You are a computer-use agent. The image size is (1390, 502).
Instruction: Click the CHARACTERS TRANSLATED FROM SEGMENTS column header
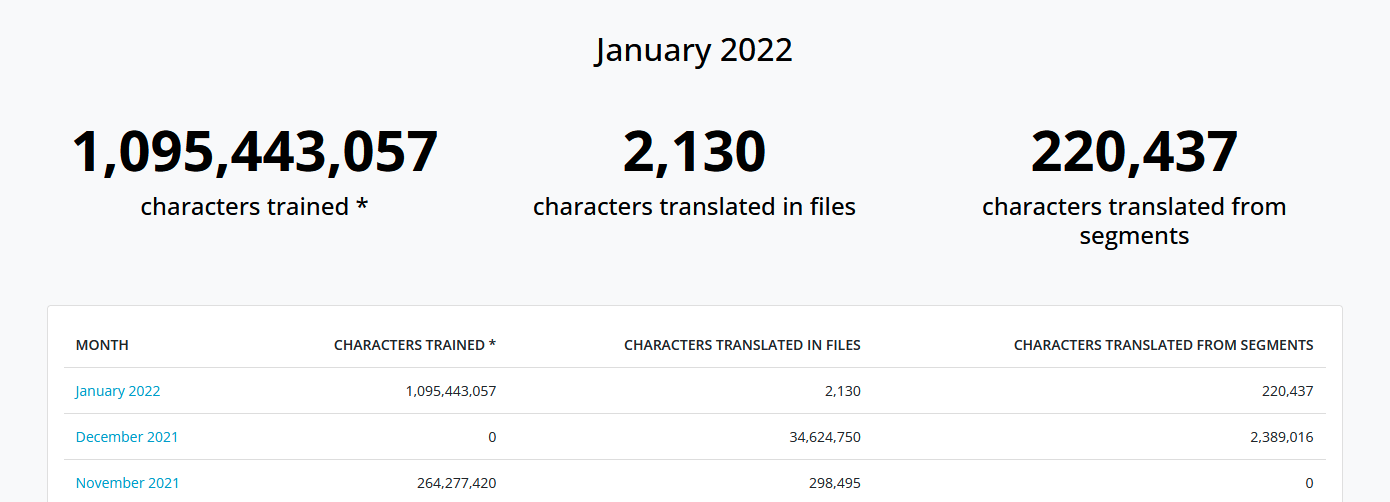pos(1163,345)
